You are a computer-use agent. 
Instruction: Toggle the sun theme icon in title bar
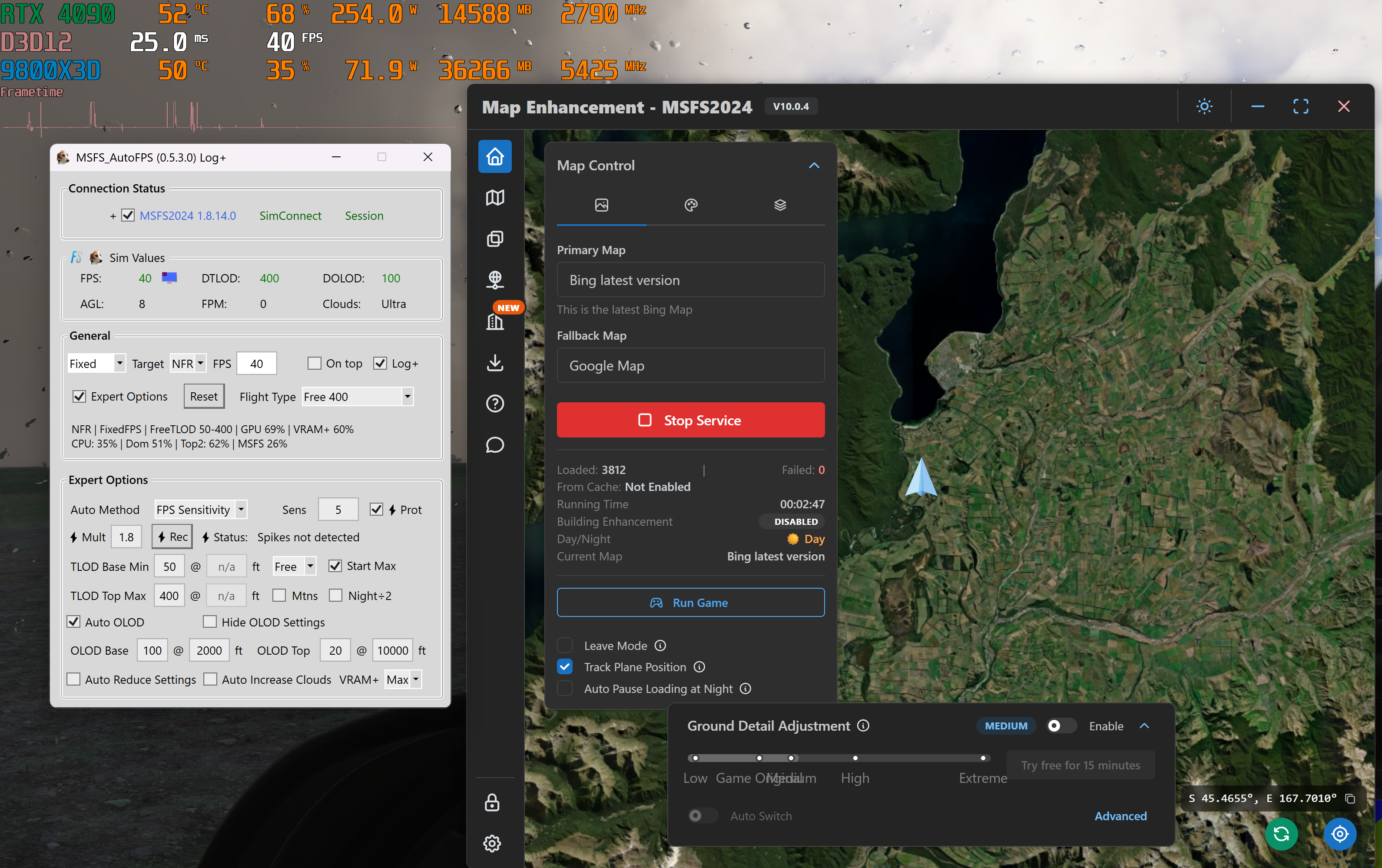tap(1204, 106)
